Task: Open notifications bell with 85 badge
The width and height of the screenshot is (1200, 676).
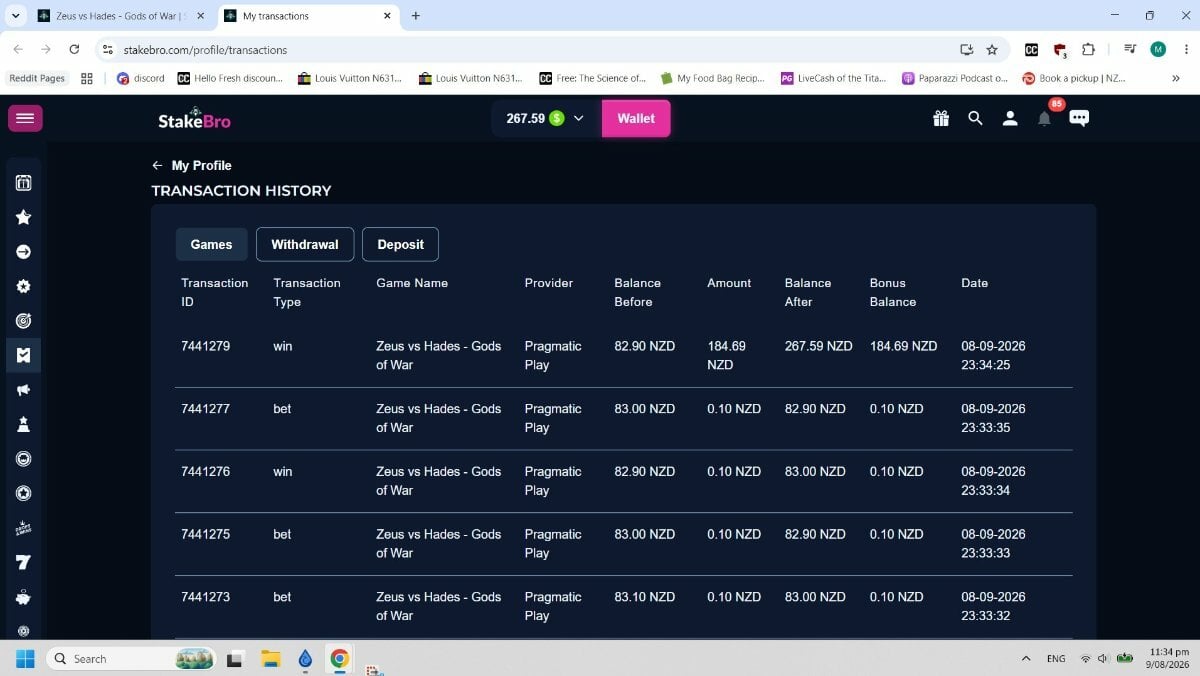Action: click(x=1044, y=118)
